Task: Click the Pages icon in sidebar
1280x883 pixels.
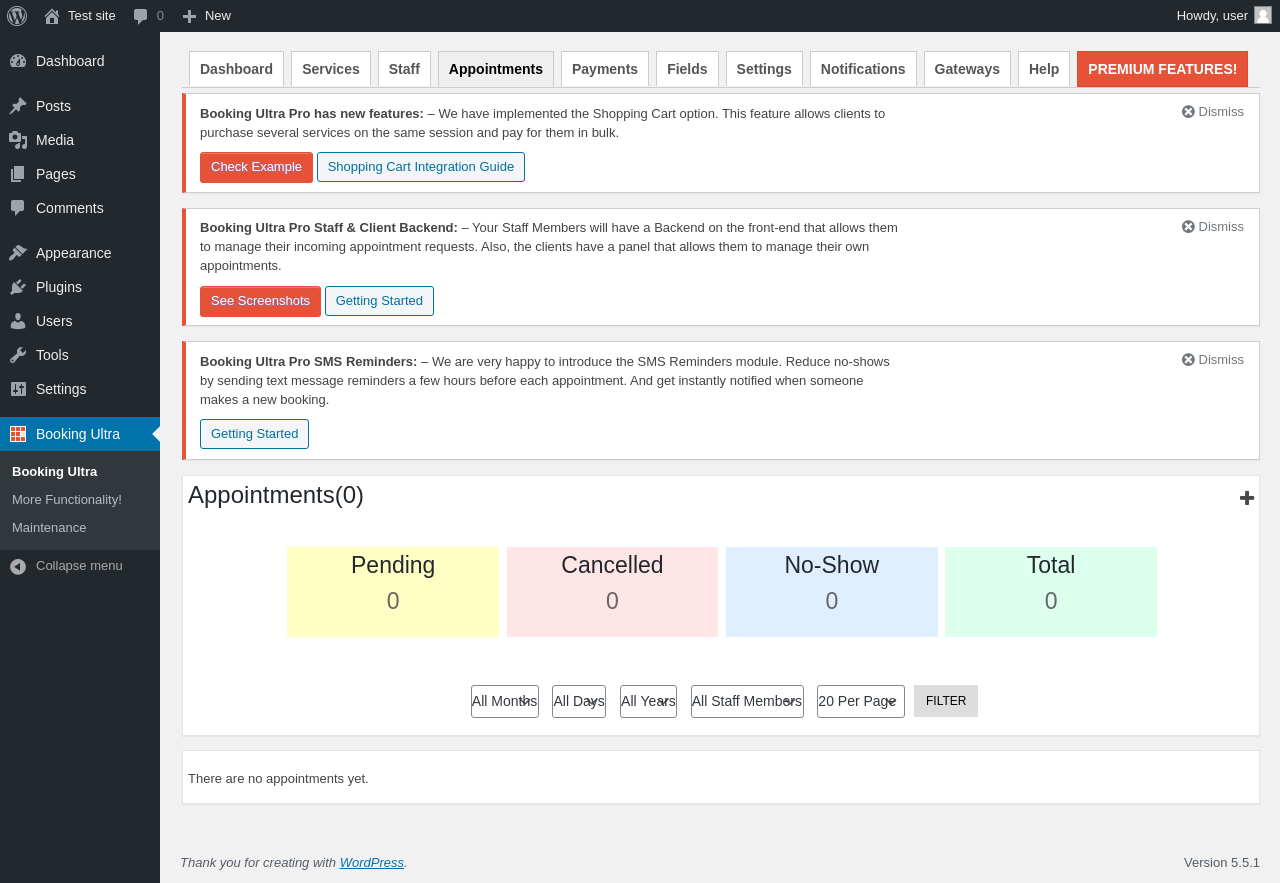Action: click(18, 174)
